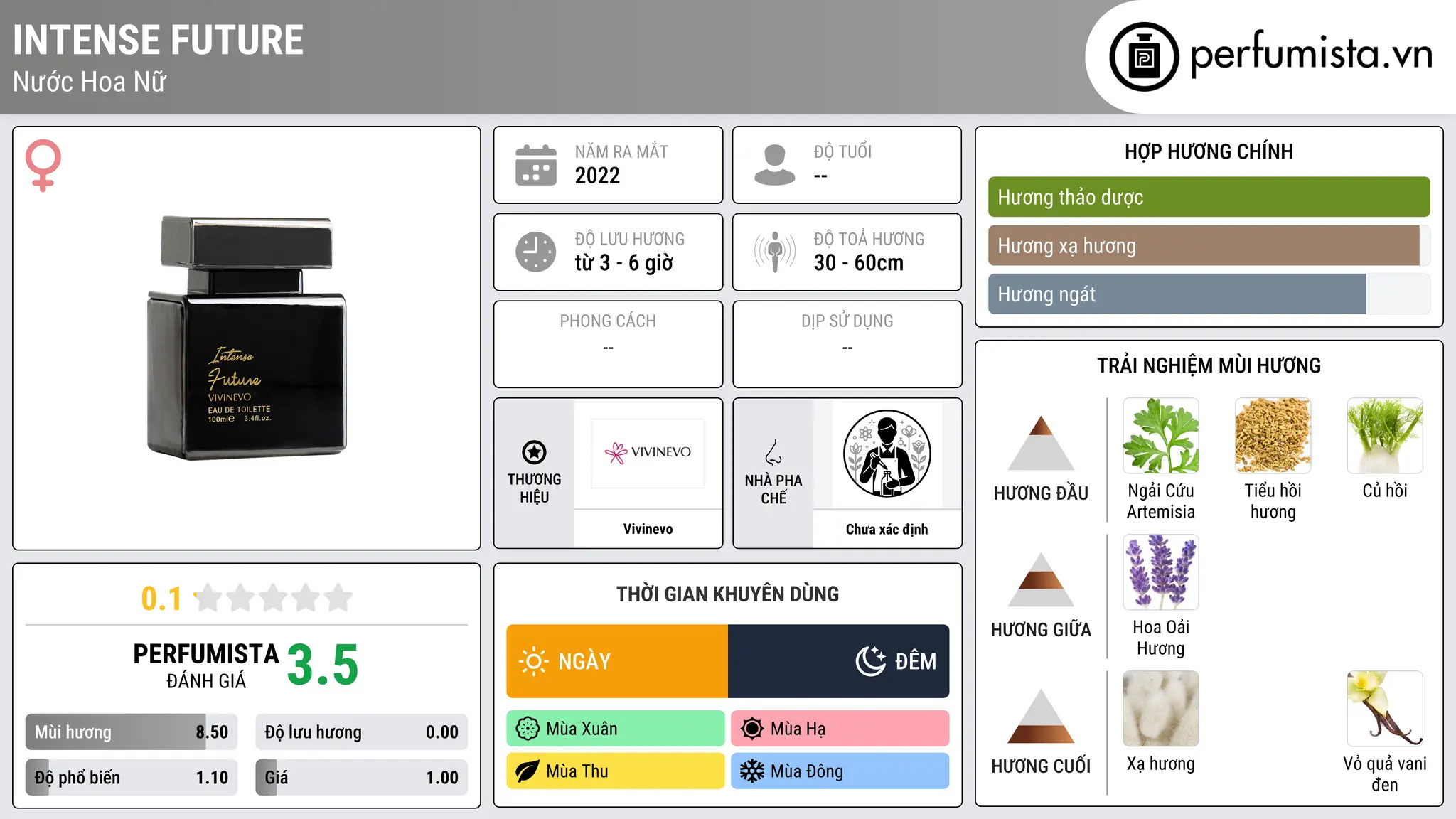Viewport: 1456px width, 819px height.
Task: Click the pink female gender symbol
Action: tap(43, 166)
